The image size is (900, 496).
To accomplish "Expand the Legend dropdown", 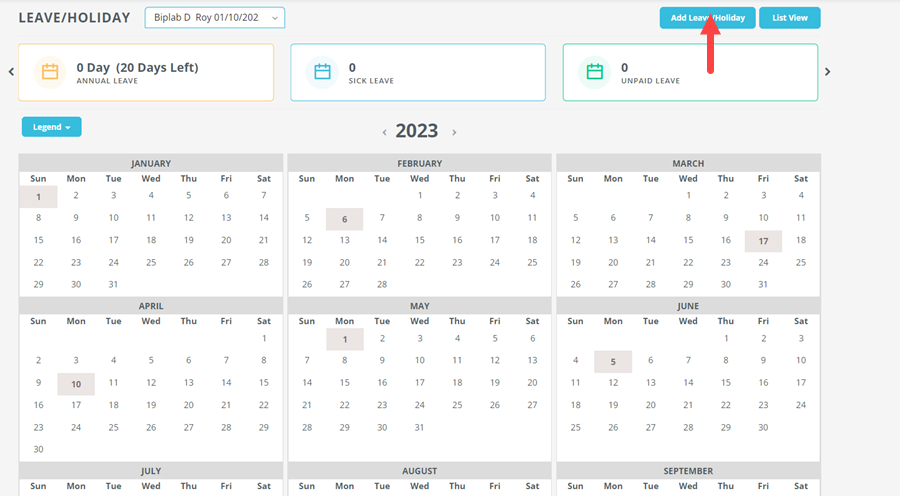I will 52,127.
